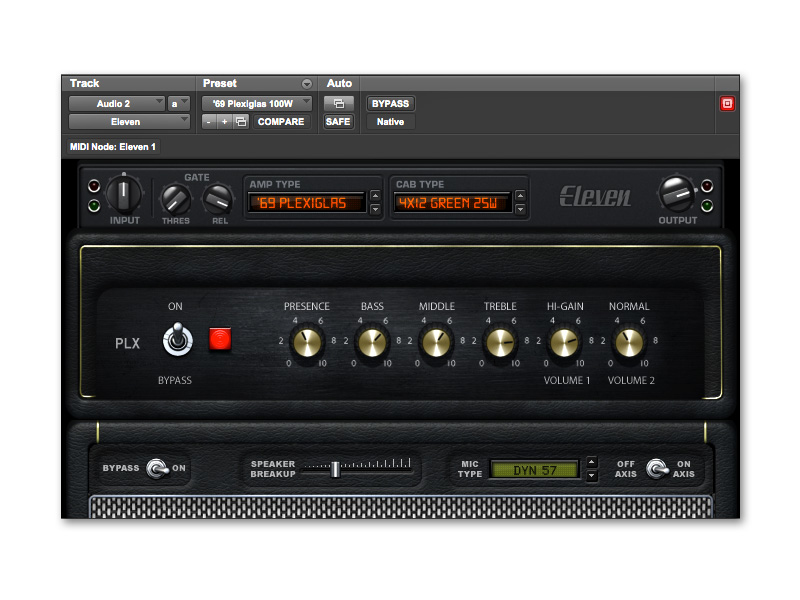Click the Input level knob
800x600 pixels.
[125, 192]
